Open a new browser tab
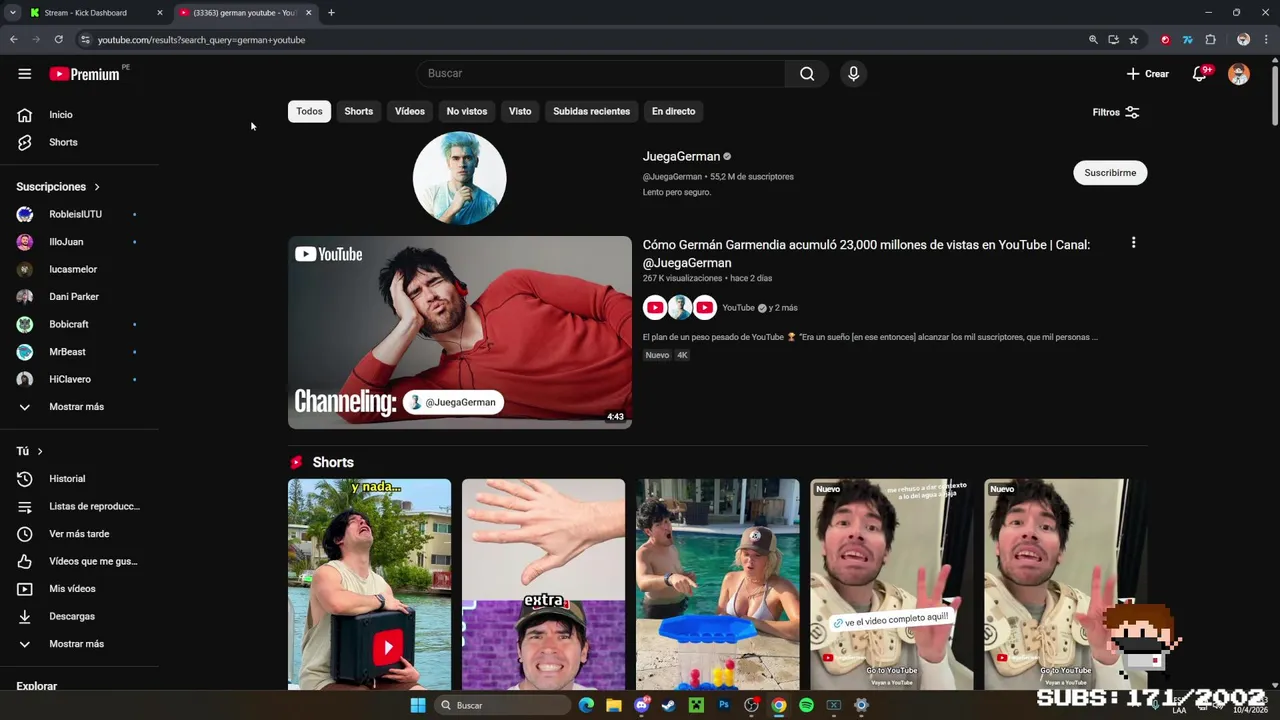The image size is (1280, 720). tap(331, 13)
